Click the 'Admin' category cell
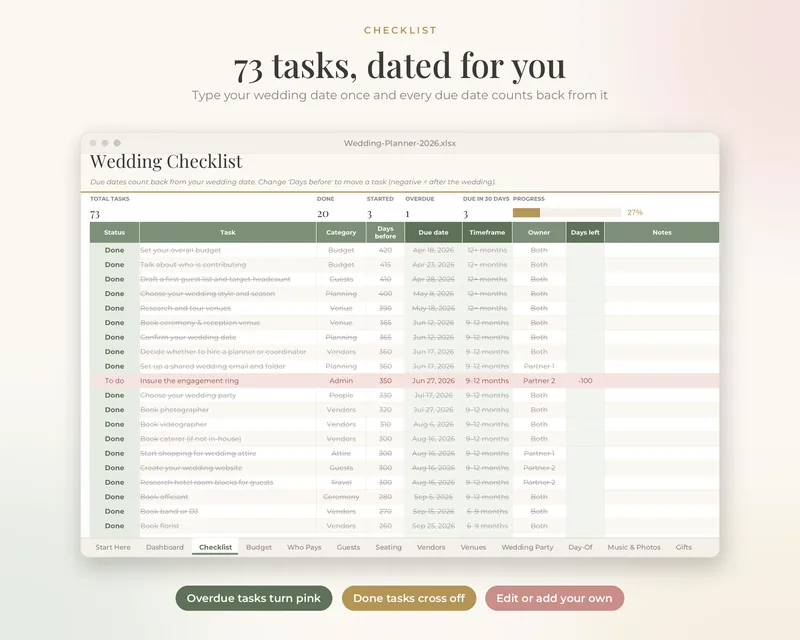The height and width of the screenshot is (640, 800). [341, 381]
